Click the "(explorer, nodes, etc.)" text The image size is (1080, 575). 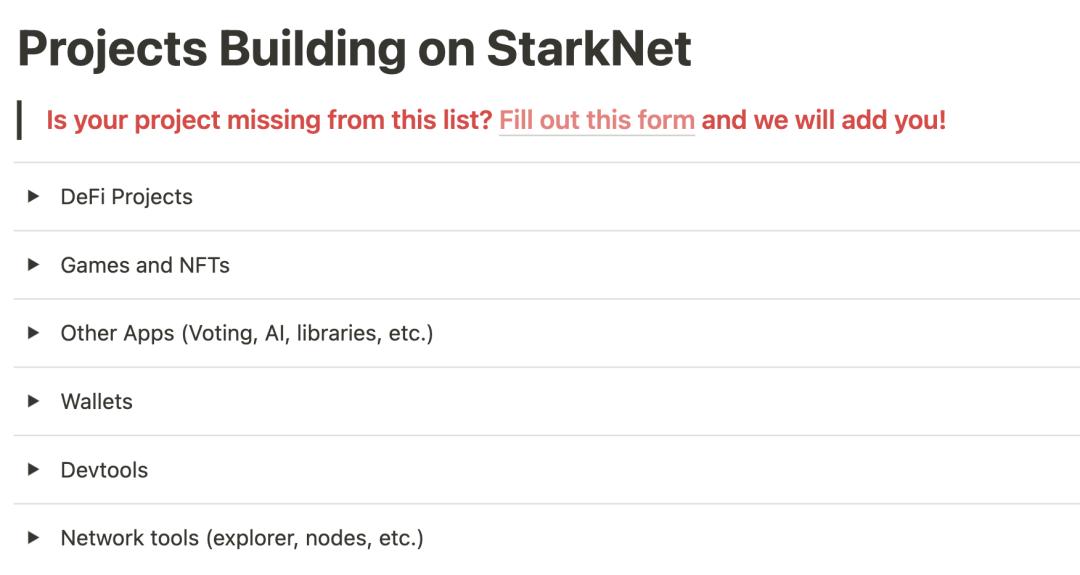(x=314, y=538)
